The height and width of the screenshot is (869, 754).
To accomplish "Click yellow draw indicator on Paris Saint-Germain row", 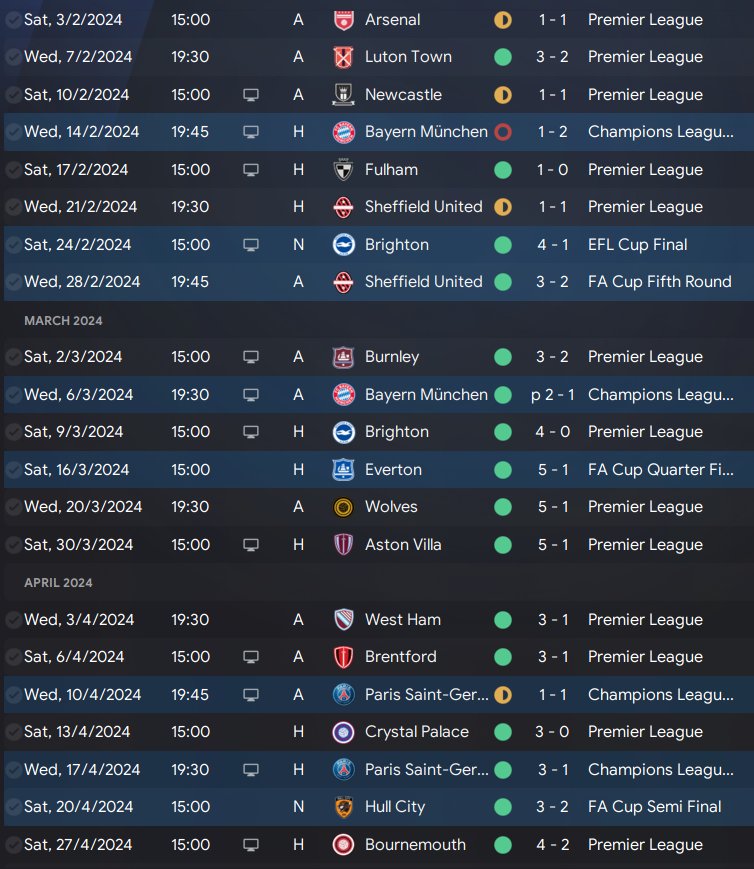I will 503,694.
